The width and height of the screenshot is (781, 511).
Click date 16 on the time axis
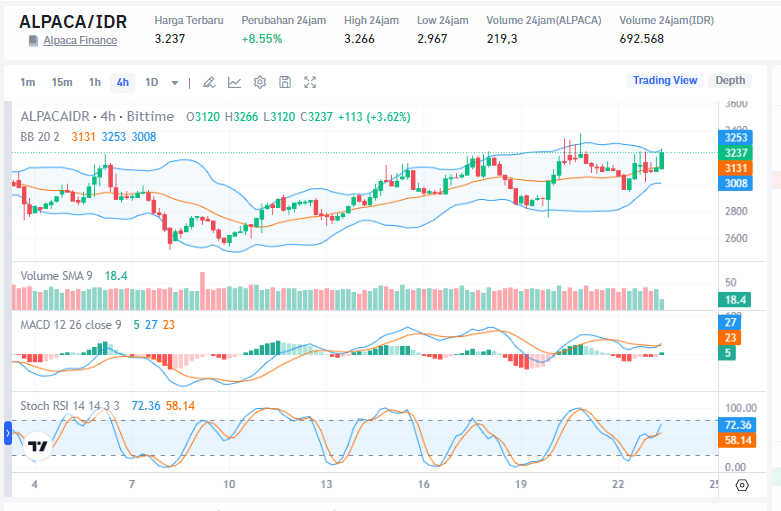[x=423, y=484]
